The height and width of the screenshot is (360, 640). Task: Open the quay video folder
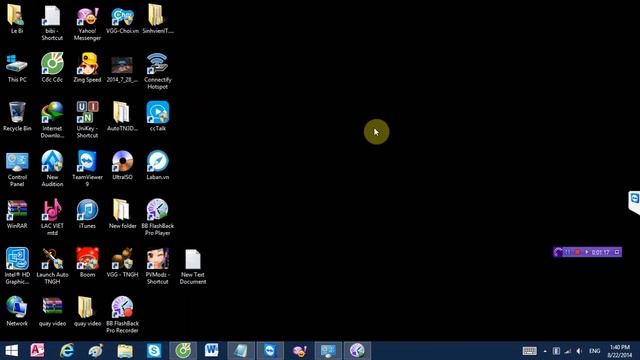[87, 311]
